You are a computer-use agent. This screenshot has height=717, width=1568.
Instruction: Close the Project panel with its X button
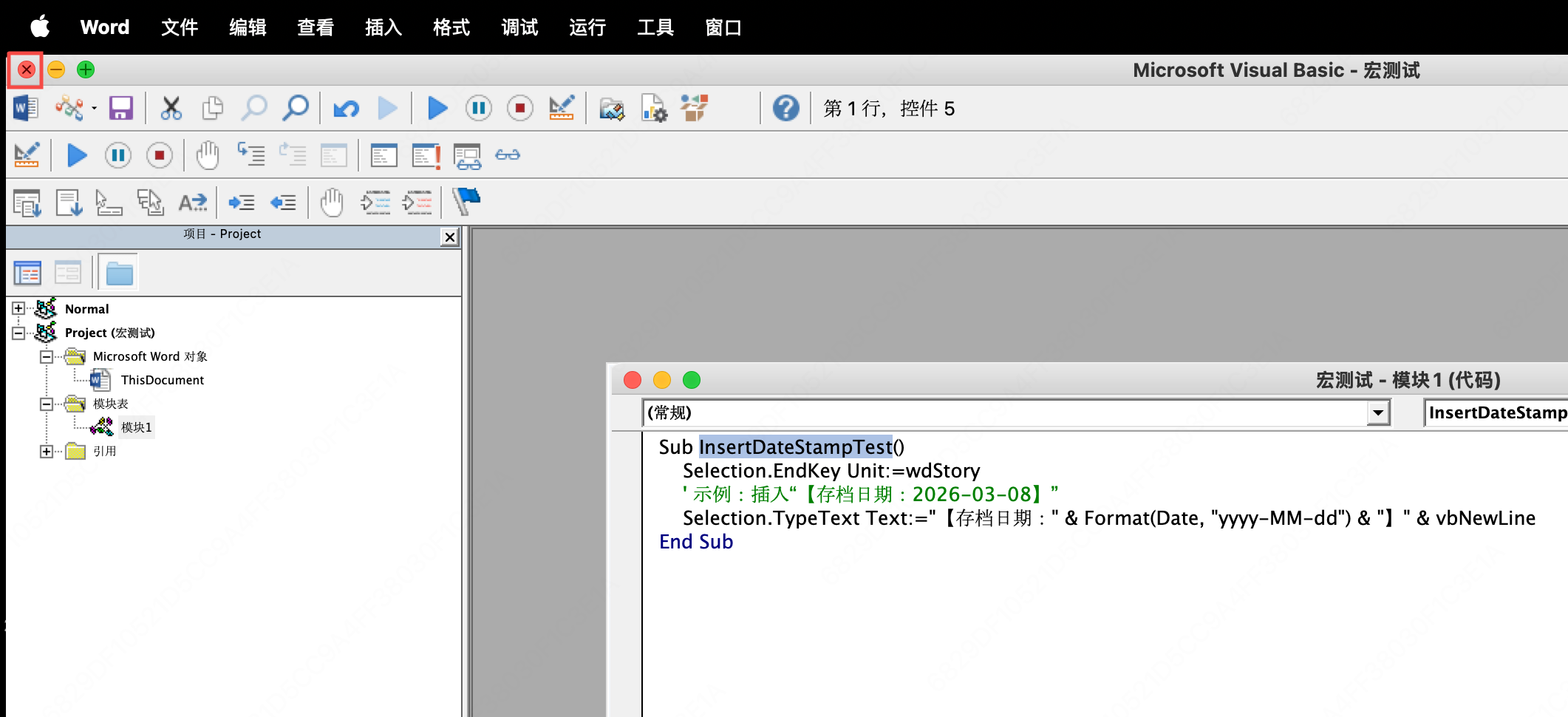449,237
